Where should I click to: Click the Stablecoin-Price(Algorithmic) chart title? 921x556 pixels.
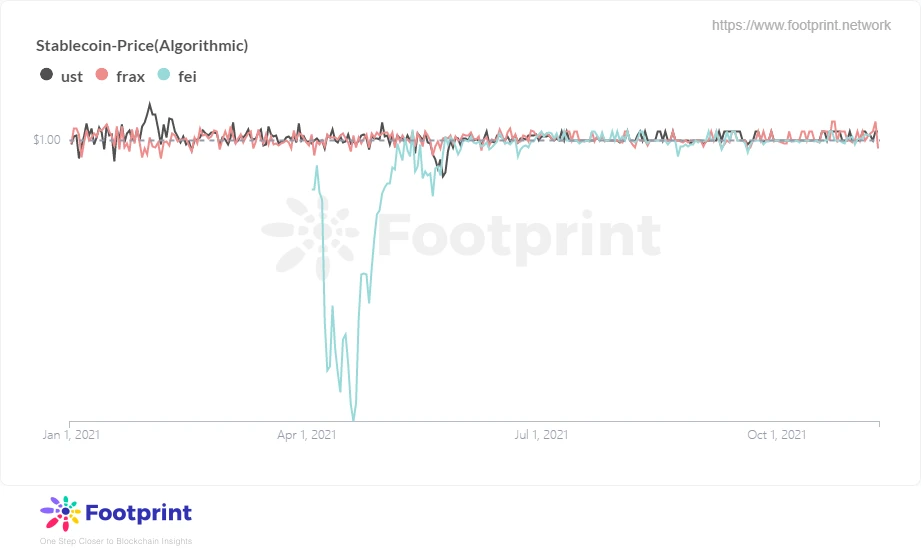(142, 46)
